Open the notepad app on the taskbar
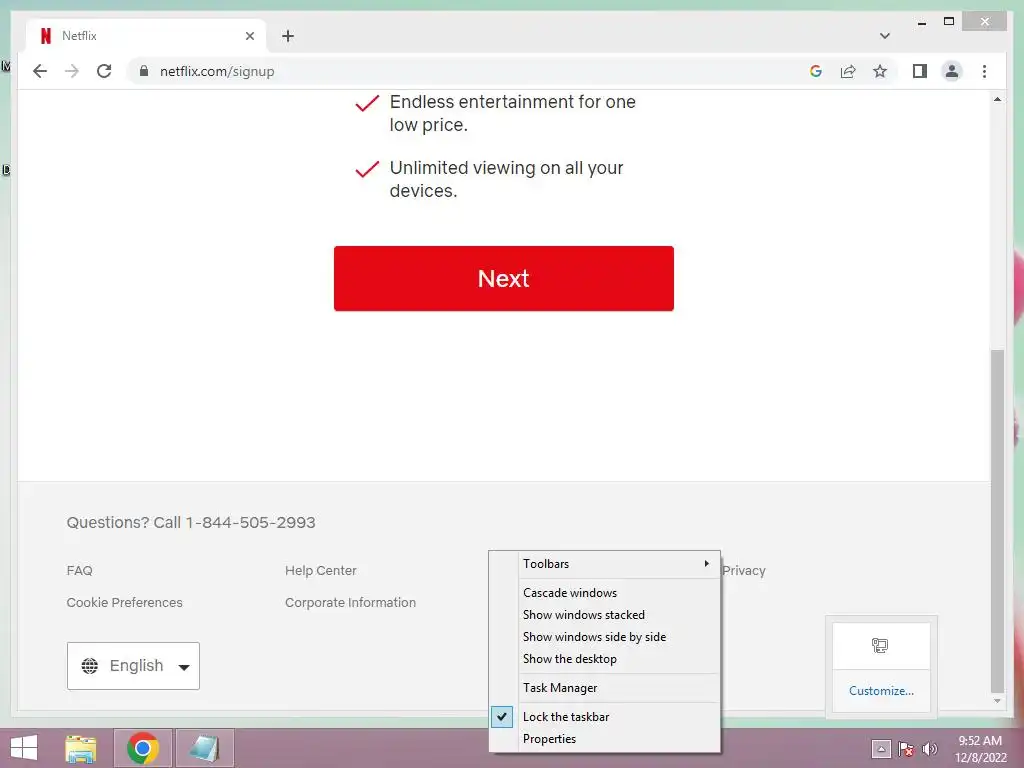 204,748
